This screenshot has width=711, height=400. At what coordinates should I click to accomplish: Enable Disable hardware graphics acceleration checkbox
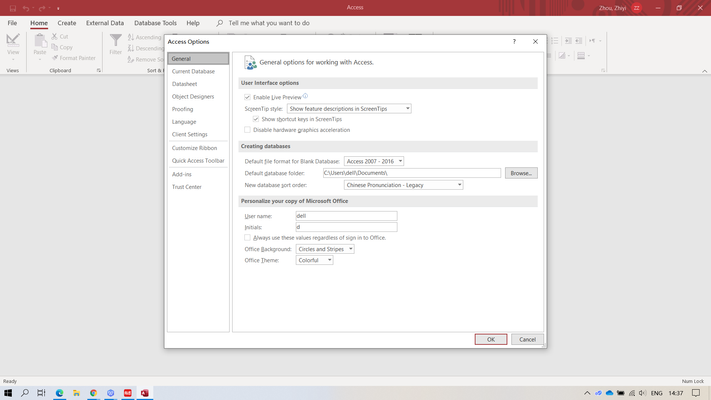[247, 130]
